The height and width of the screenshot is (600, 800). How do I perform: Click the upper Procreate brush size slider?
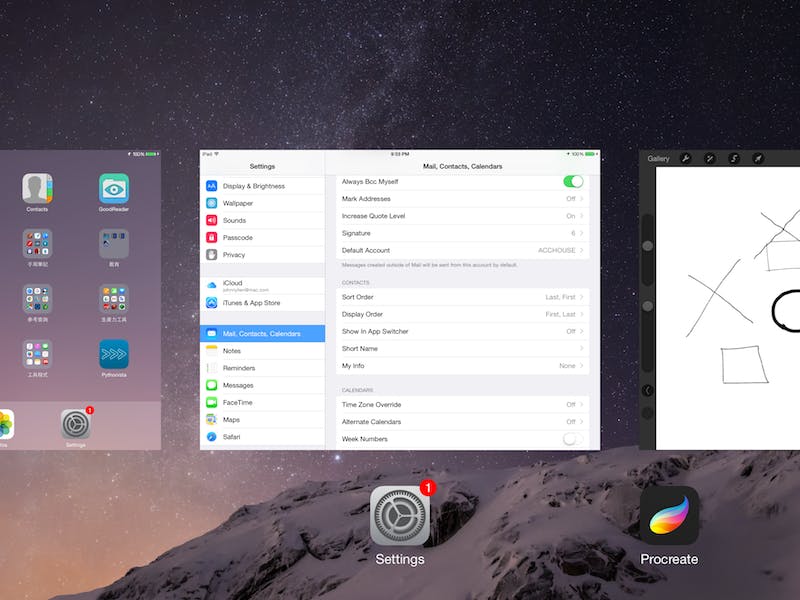[647, 245]
